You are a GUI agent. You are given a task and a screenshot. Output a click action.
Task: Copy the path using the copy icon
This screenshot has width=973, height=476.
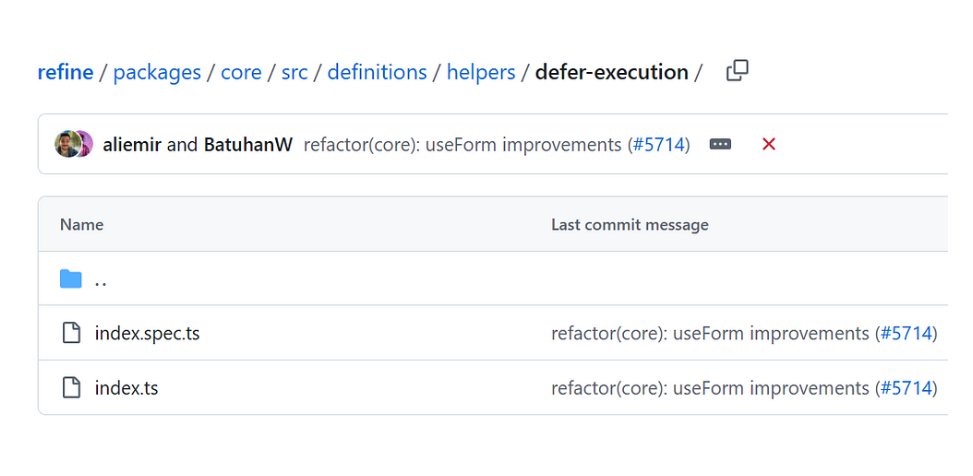coord(737,71)
